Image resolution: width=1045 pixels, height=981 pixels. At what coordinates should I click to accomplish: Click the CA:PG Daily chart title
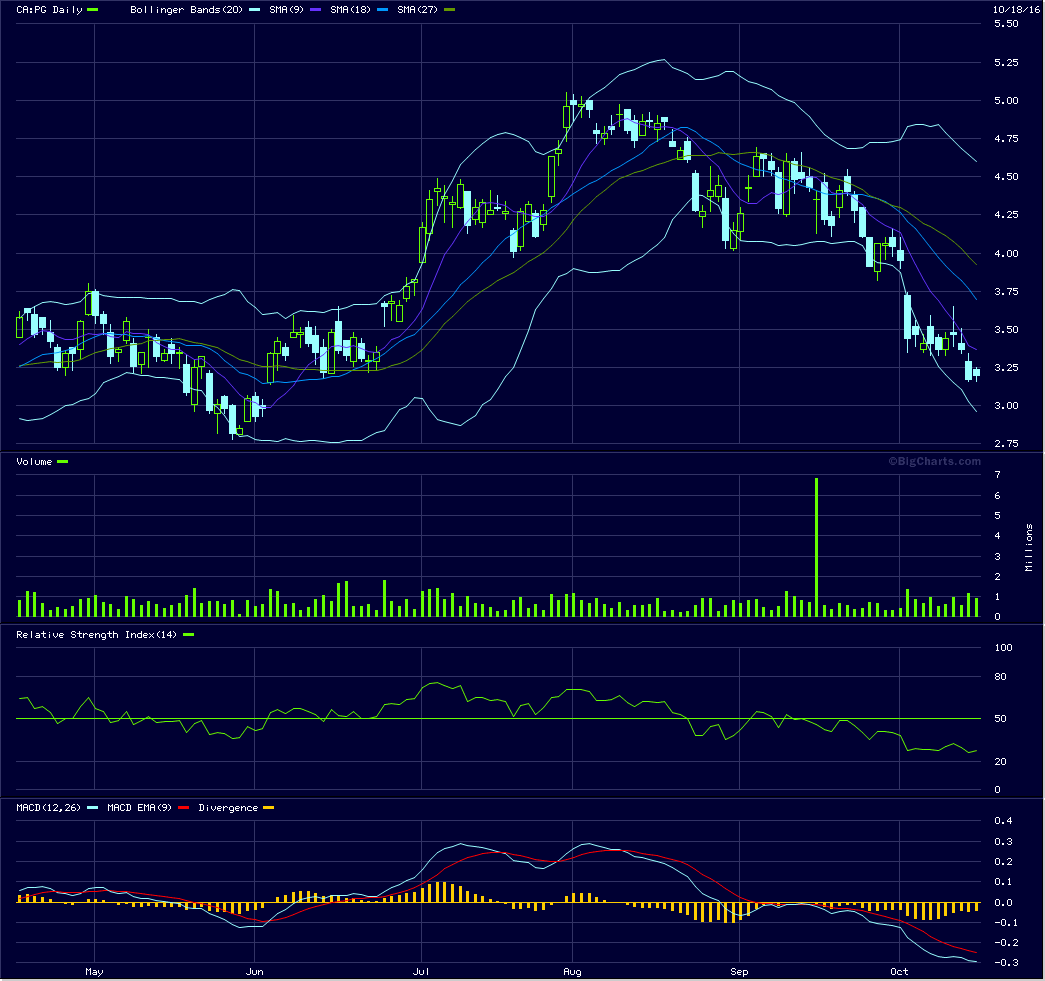pyautogui.click(x=49, y=9)
